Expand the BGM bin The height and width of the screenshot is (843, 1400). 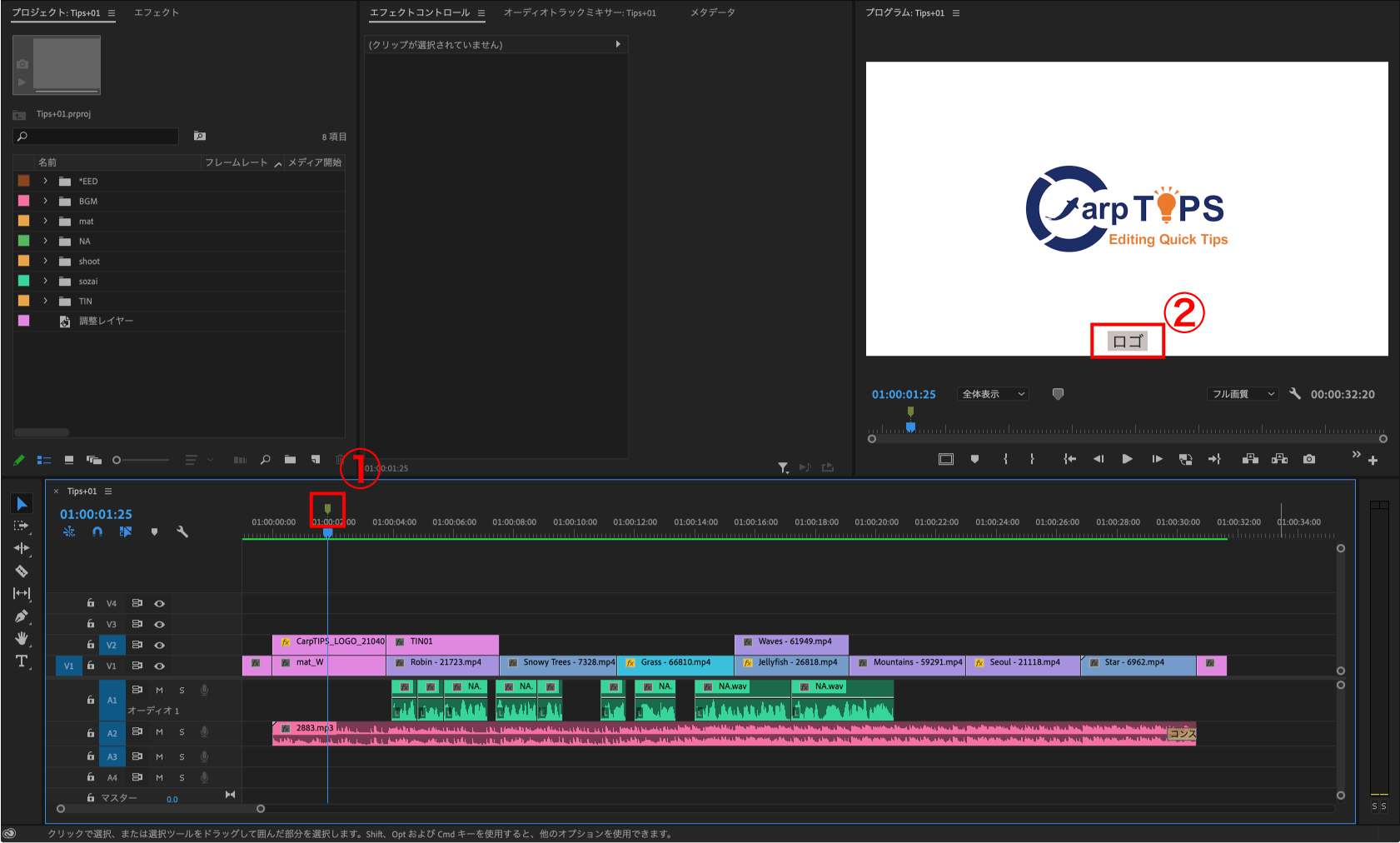[x=46, y=201]
